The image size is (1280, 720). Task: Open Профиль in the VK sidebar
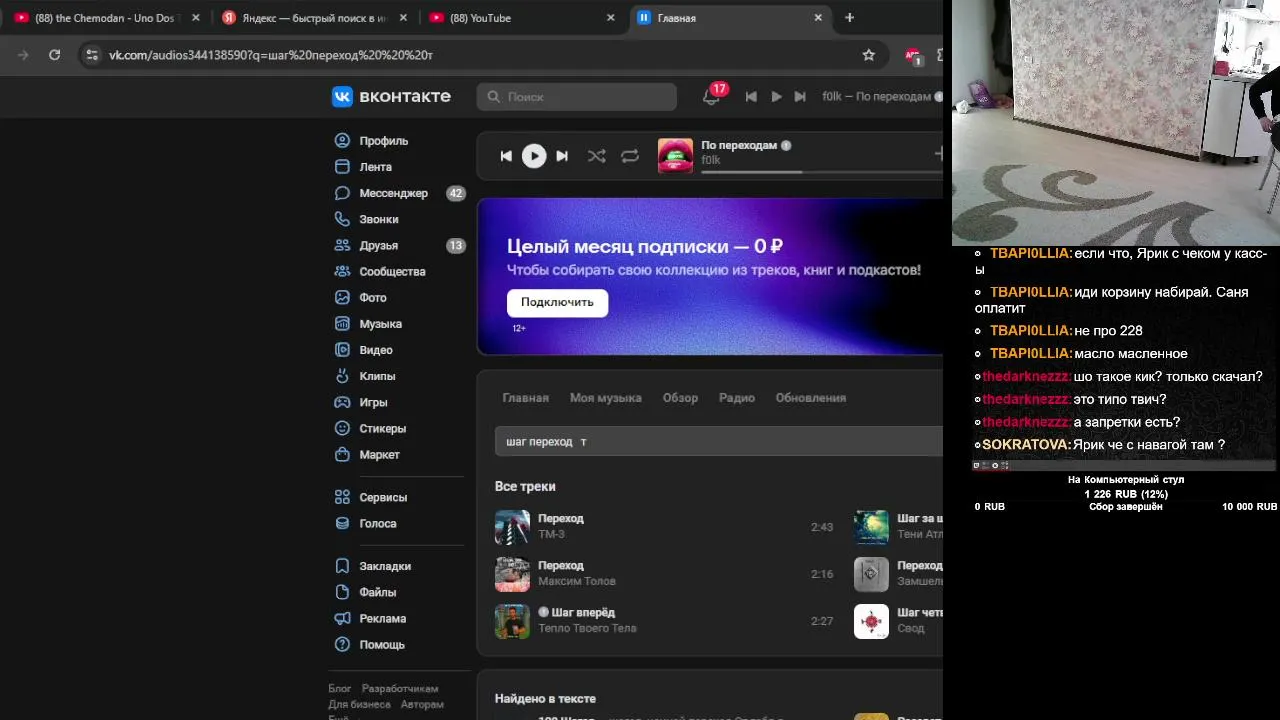tap(371, 141)
